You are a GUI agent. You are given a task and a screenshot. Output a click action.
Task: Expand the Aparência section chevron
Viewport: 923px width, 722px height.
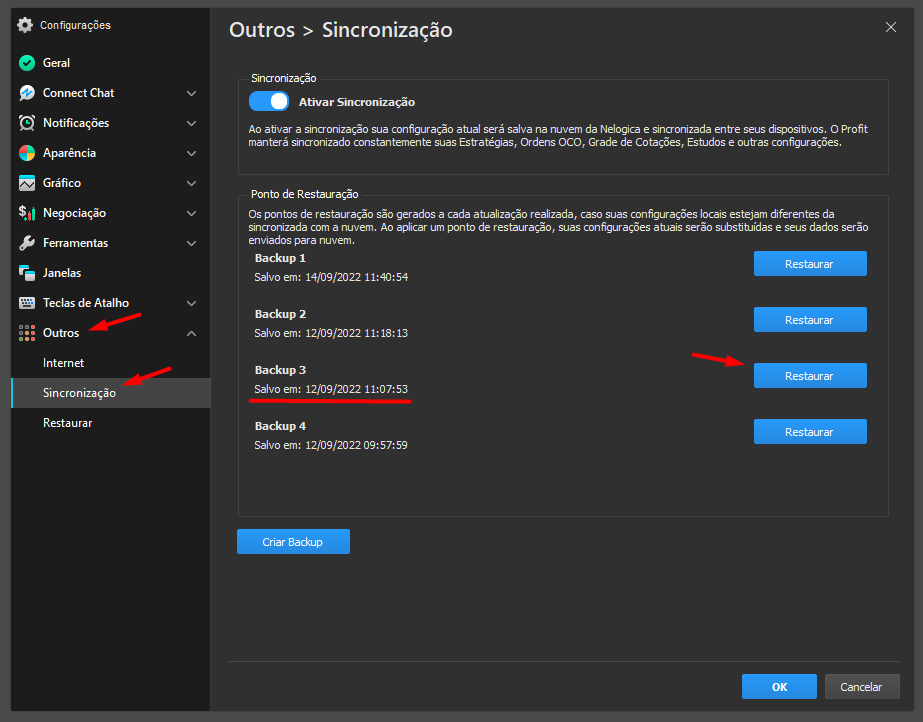tap(191, 153)
